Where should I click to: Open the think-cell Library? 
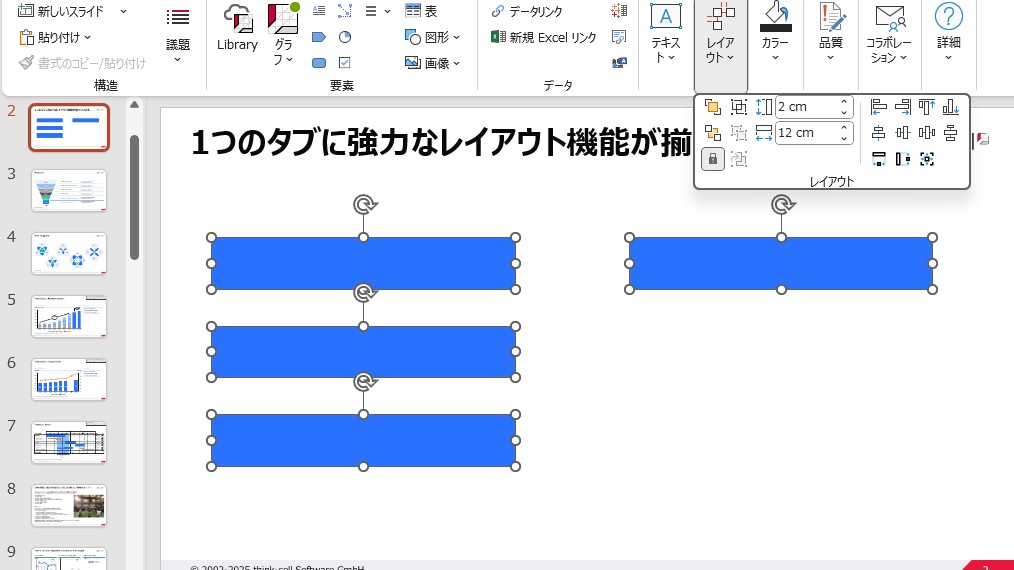tap(237, 30)
